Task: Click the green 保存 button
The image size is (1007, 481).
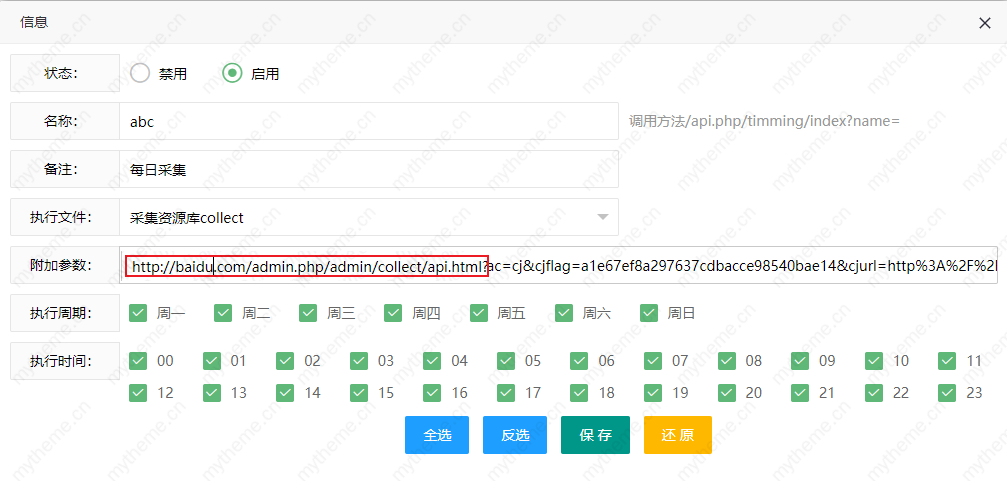Action: (595, 435)
